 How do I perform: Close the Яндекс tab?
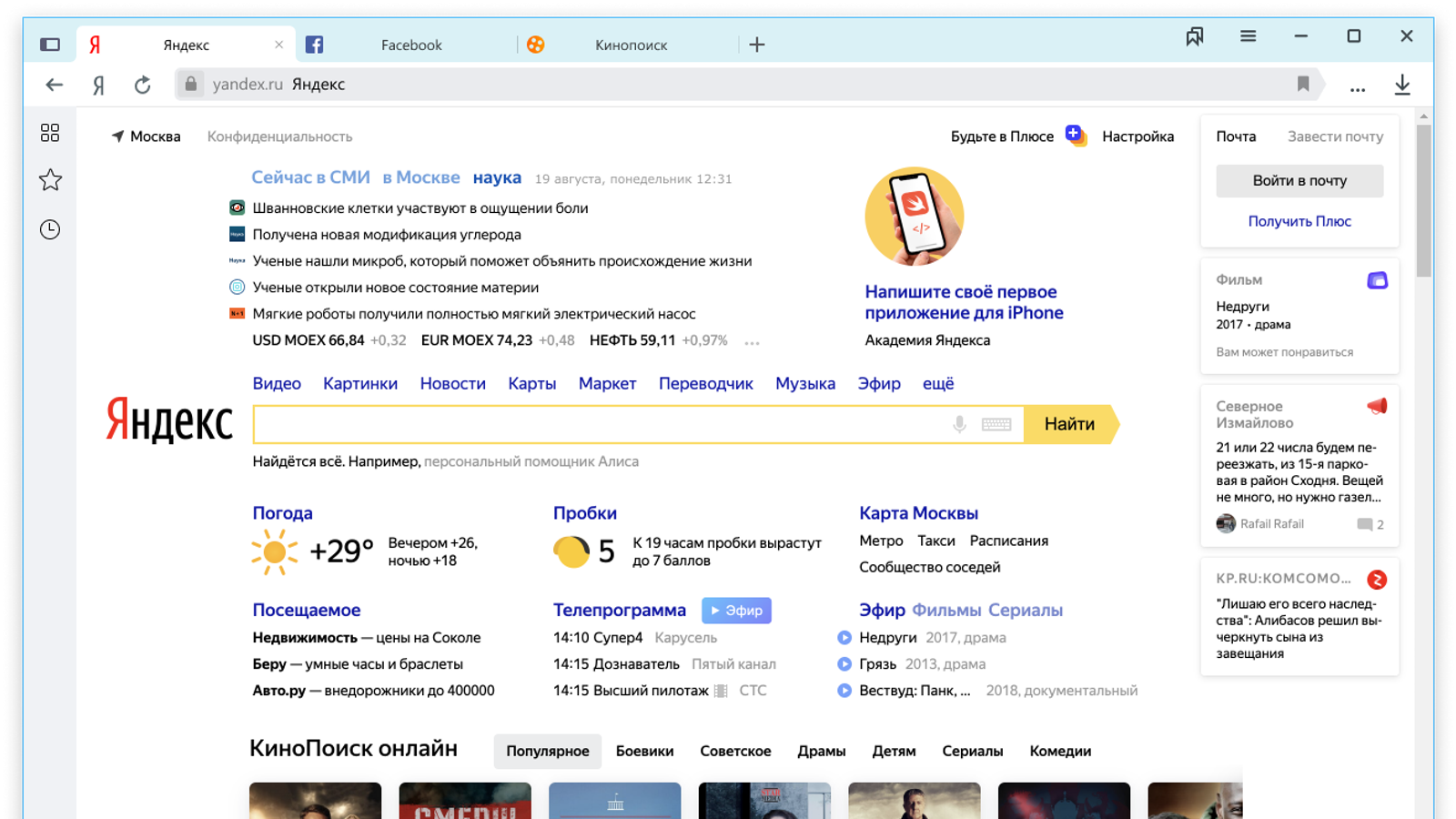pos(278,45)
